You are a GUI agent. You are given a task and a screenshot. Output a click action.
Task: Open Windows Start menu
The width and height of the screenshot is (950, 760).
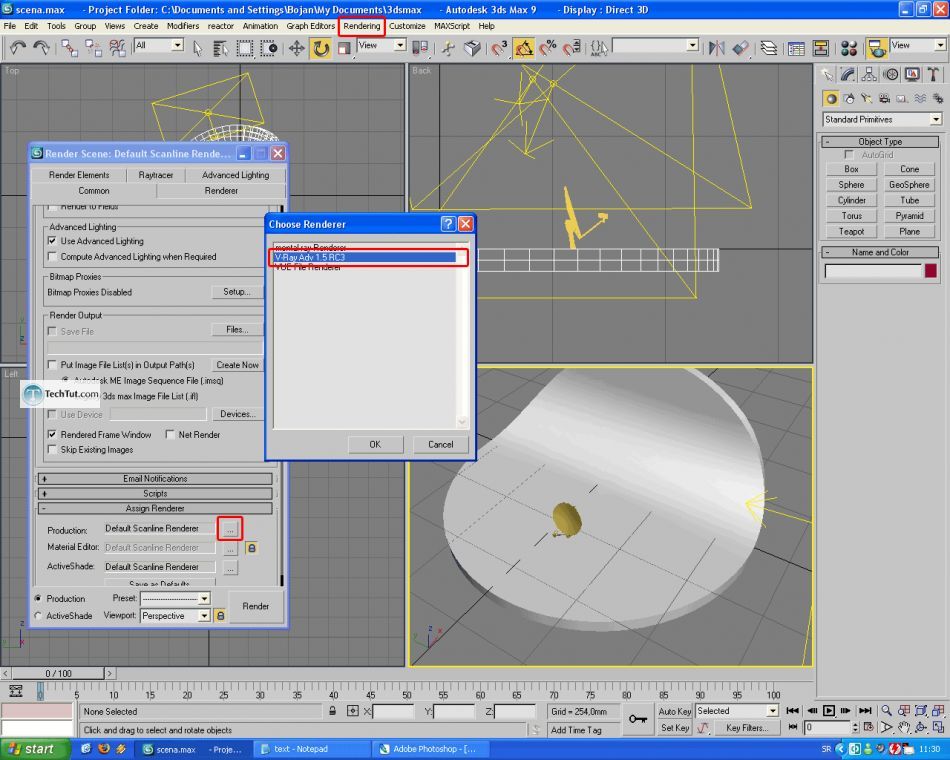[33, 749]
